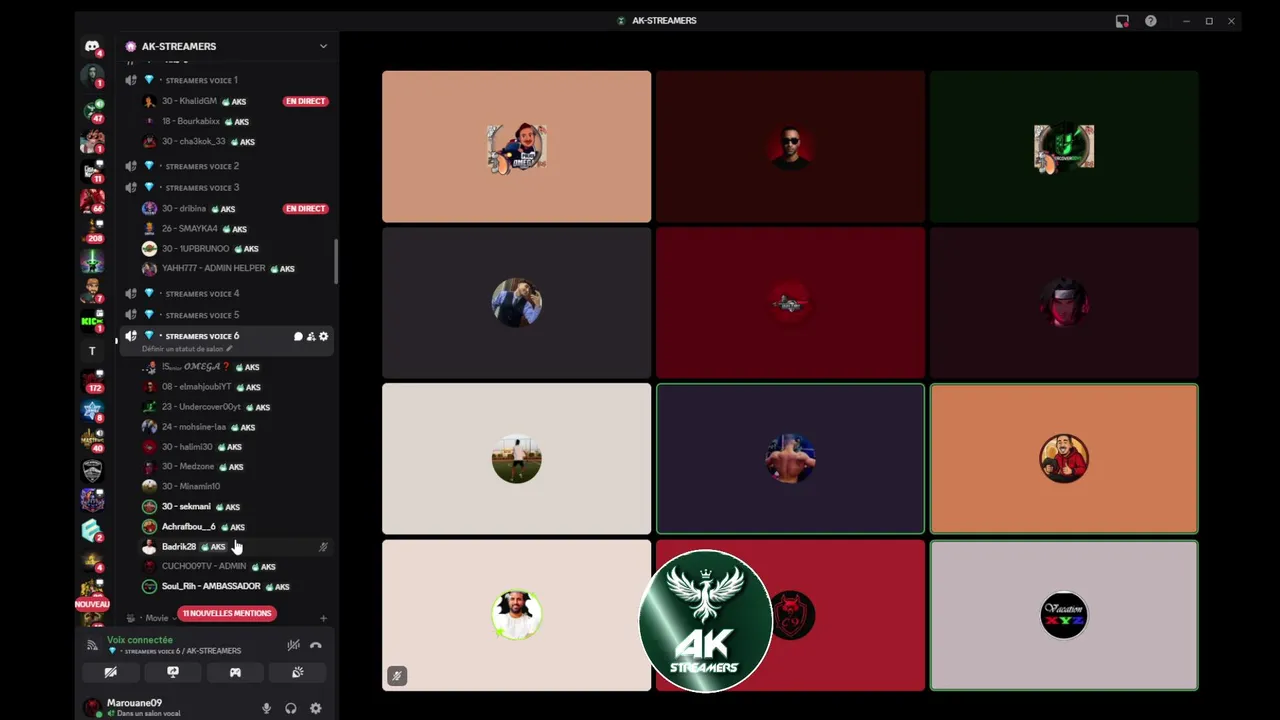
Task: Open AK-STREAMERS server dropdown menu
Action: [323, 46]
